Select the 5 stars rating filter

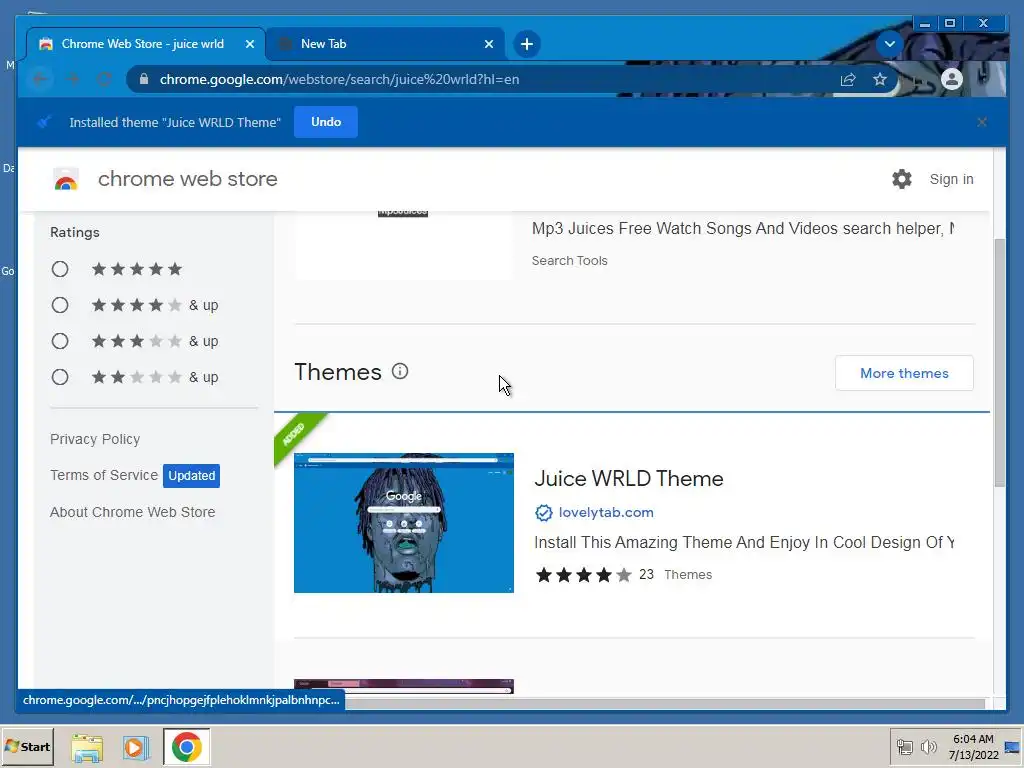tap(60, 269)
